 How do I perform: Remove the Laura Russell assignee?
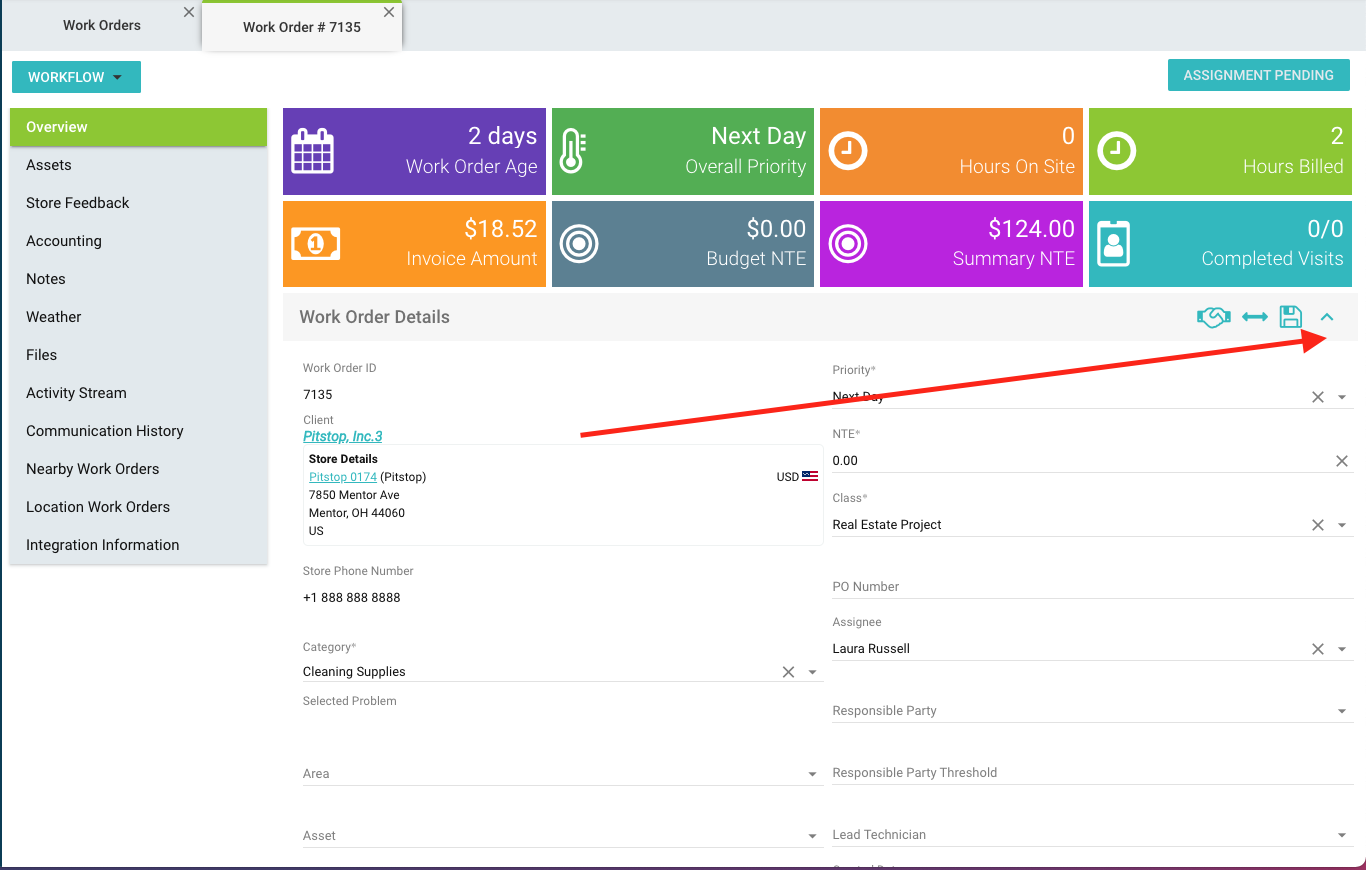pyautogui.click(x=1318, y=649)
